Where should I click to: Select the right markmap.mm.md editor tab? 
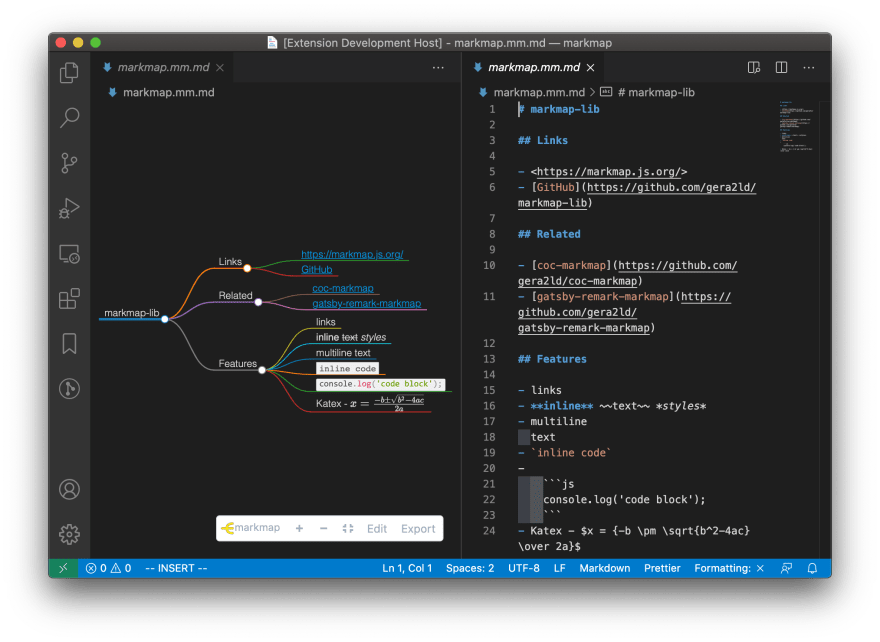(x=533, y=67)
